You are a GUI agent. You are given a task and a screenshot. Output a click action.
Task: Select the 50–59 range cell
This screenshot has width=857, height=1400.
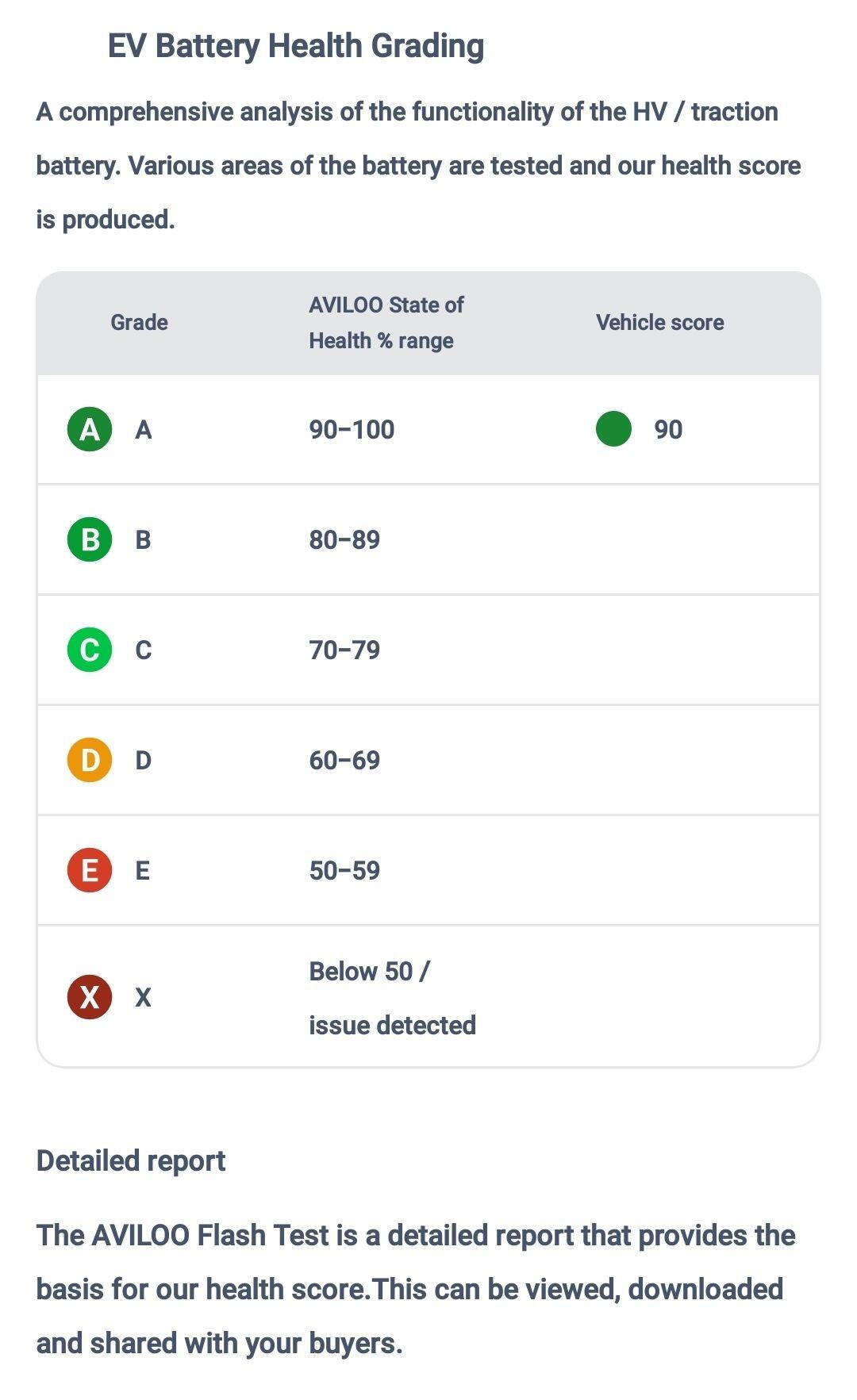[x=344, y=871]
